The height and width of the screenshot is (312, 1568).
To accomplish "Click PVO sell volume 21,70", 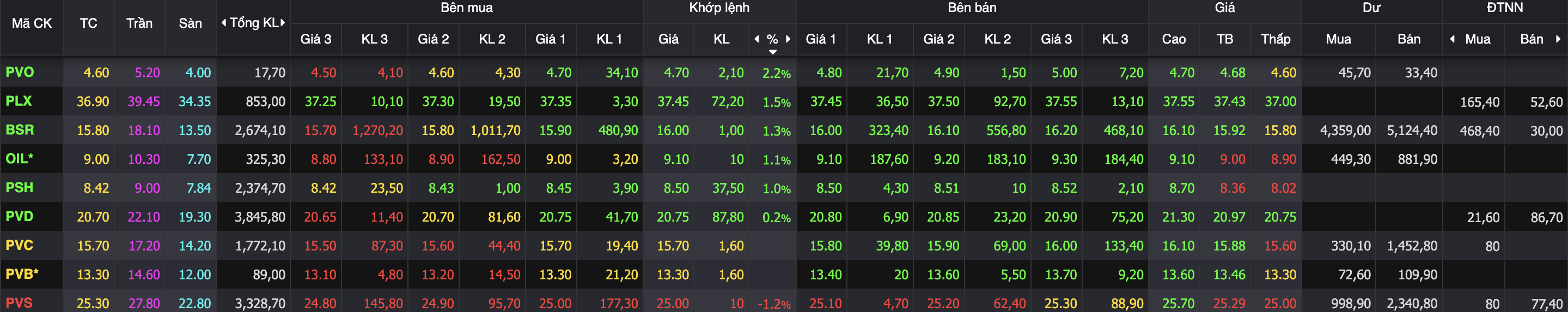I will (892, 73).
